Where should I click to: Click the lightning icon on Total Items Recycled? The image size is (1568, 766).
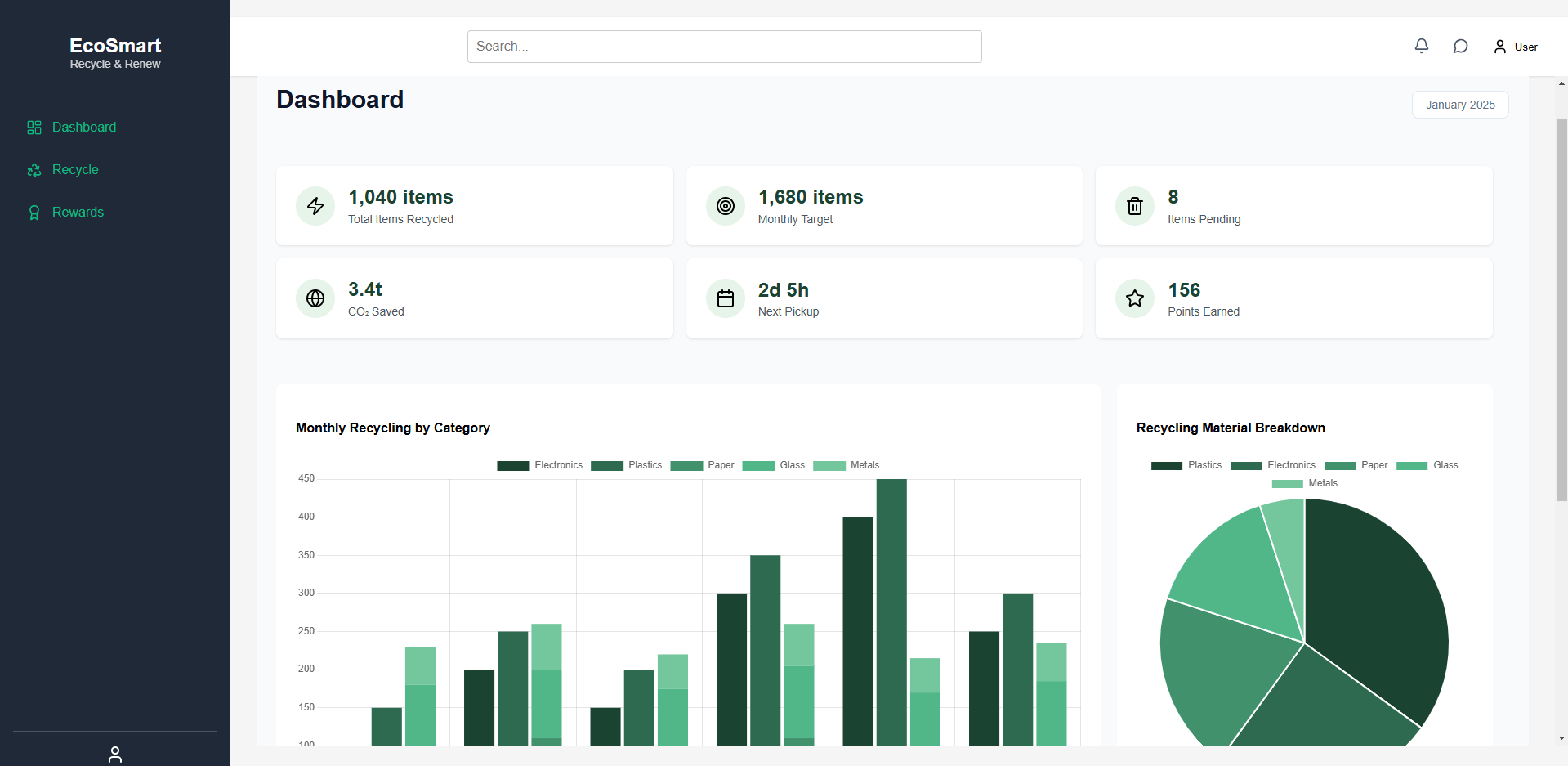pos(315,206)
